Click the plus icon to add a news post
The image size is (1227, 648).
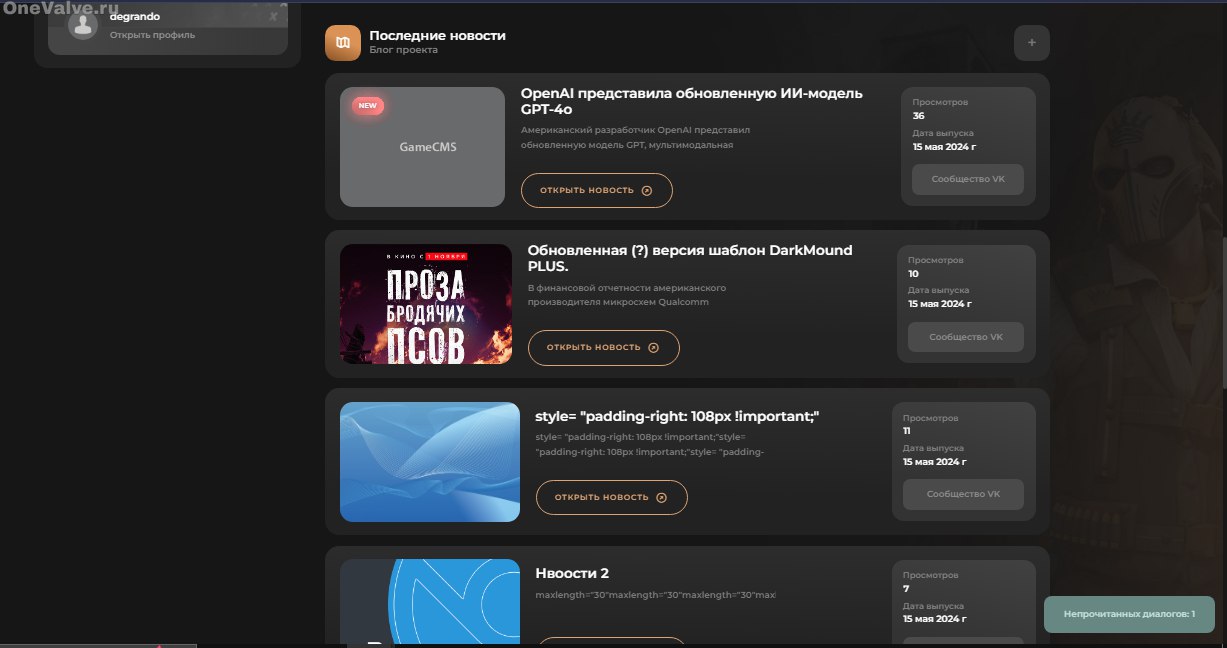pyautogui.click(x=1031, y=42)
